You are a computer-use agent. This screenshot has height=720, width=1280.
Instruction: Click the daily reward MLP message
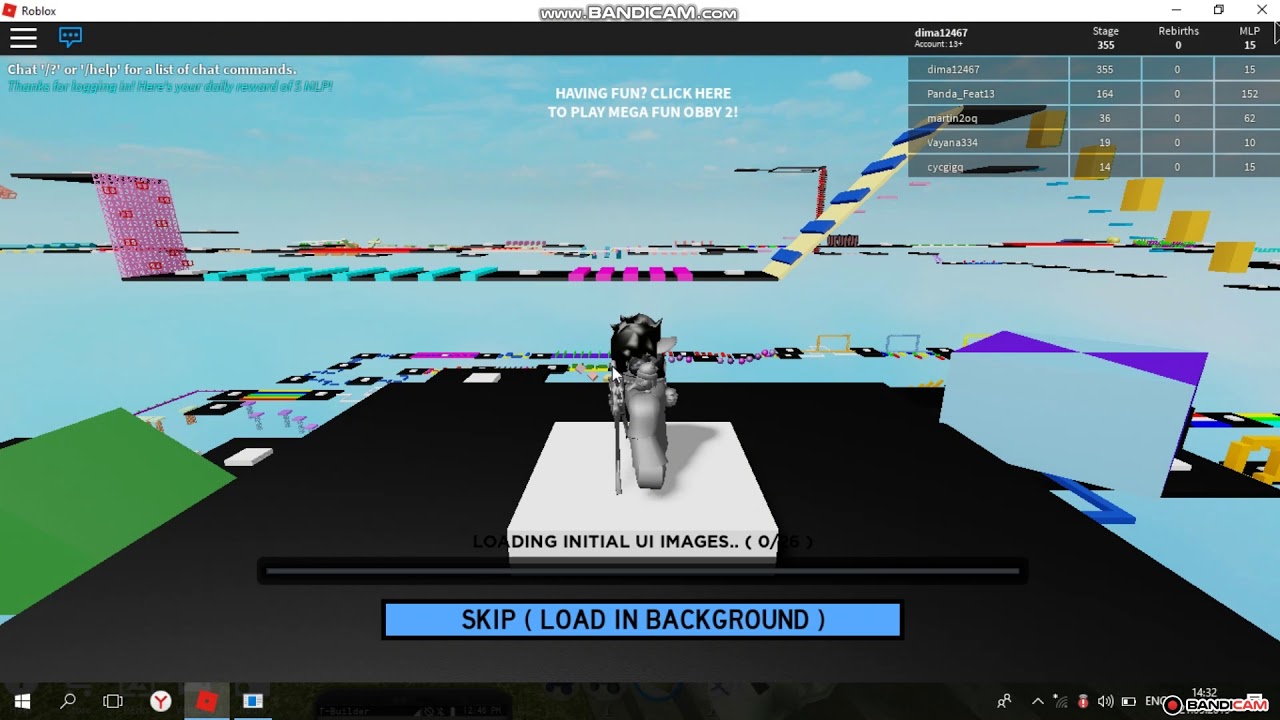point(170,86)
